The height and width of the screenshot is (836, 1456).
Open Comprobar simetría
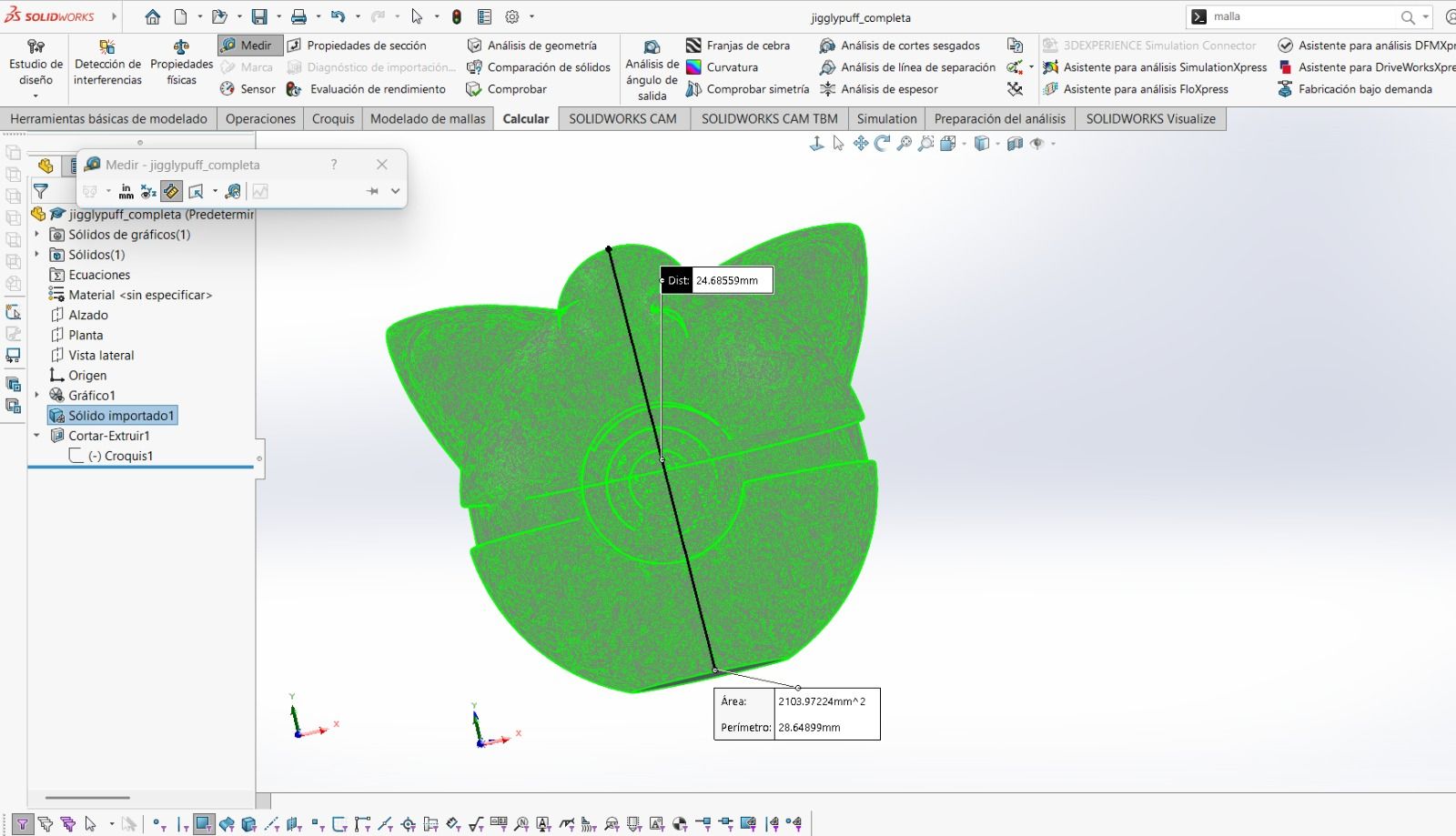pos(747,89)
